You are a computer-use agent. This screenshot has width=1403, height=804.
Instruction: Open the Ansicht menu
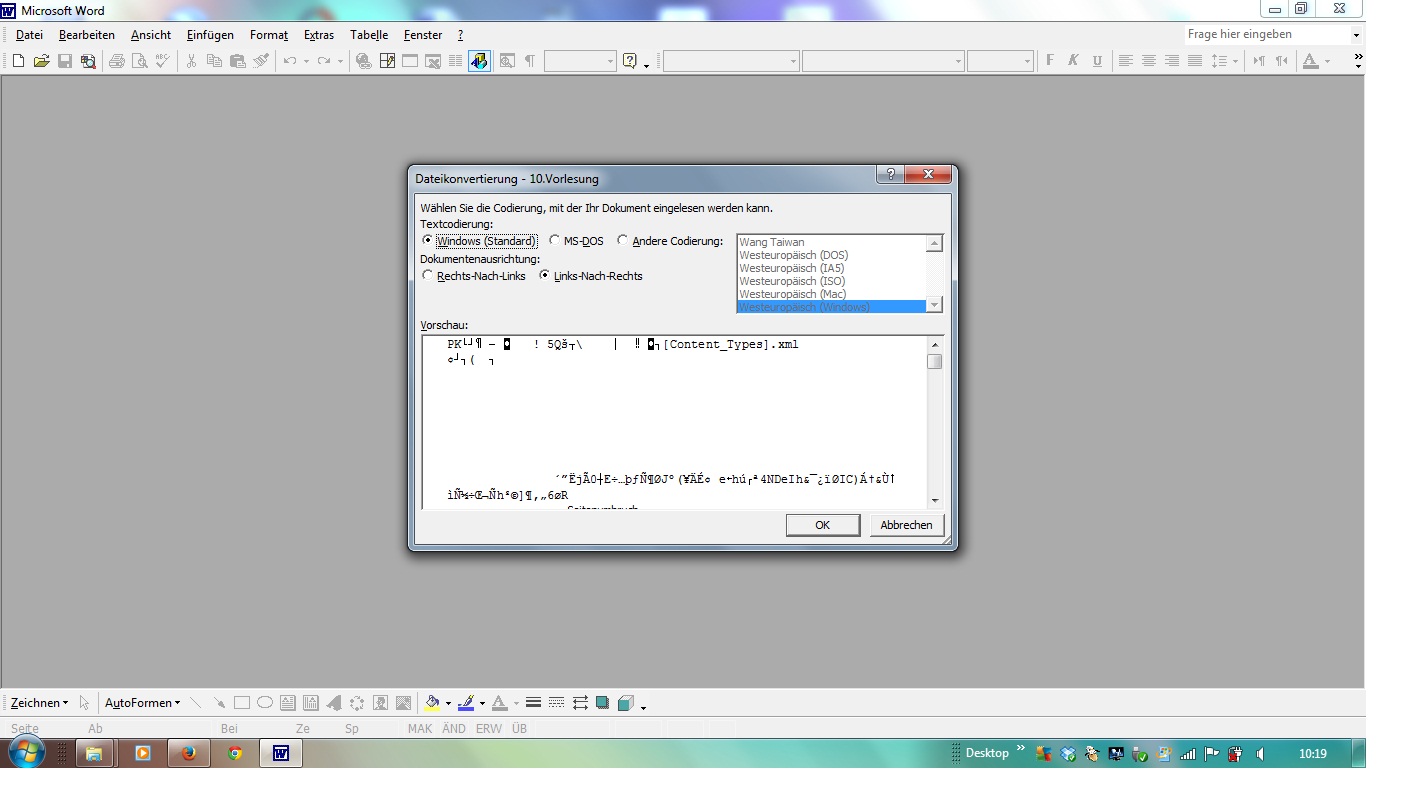click(x=151, y=35)
